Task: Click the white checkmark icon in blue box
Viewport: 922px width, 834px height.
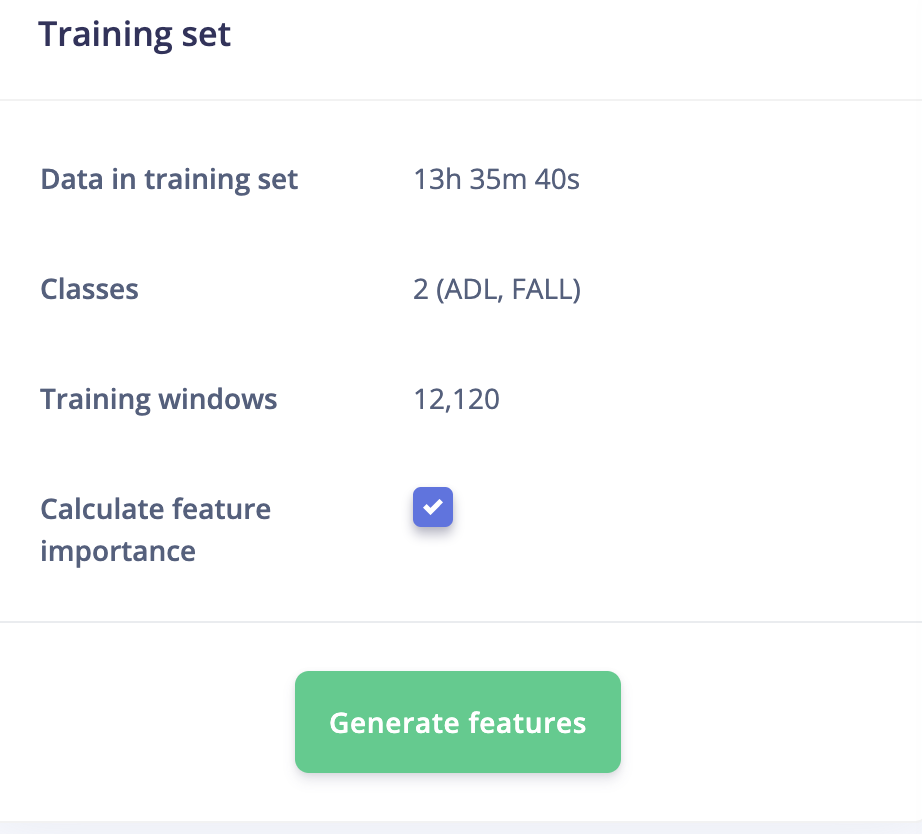Action: click(433, 507)
